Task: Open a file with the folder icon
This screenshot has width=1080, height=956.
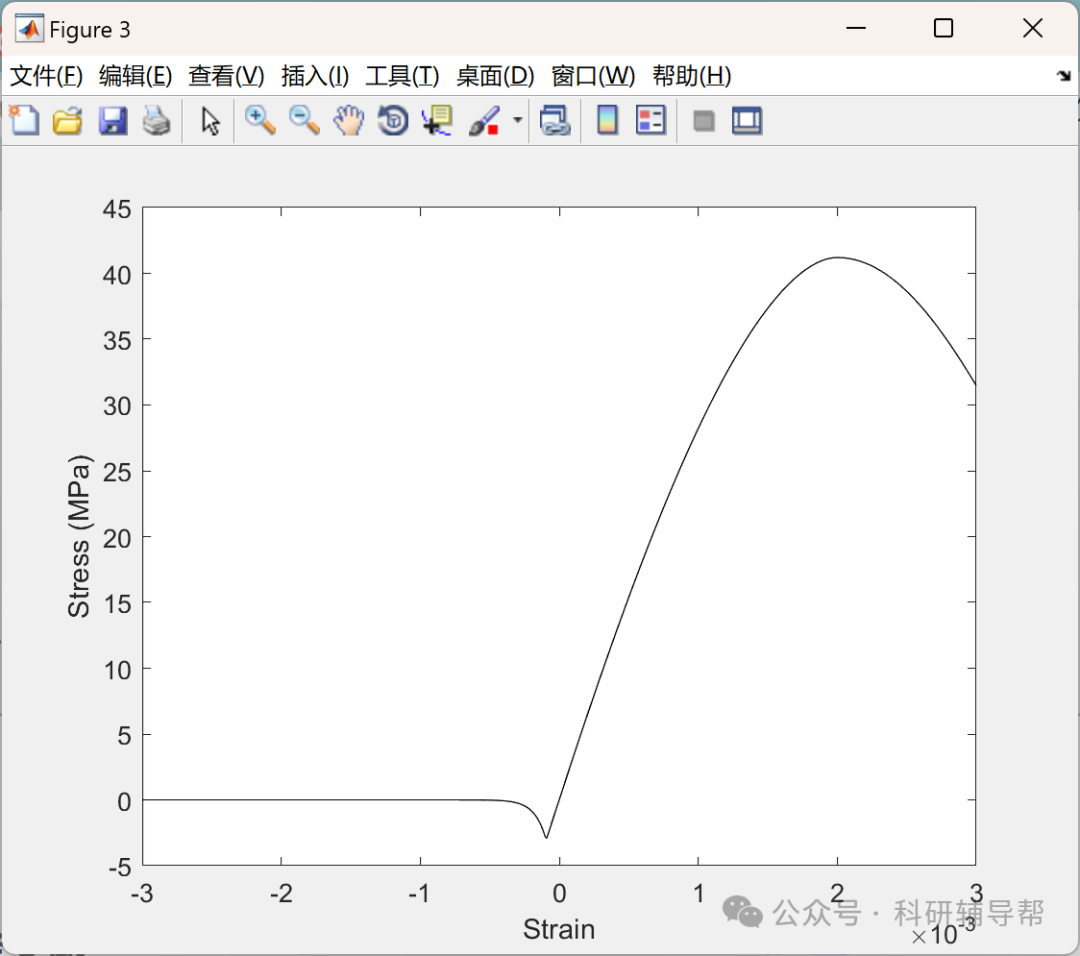Action: tap(68, 121)
